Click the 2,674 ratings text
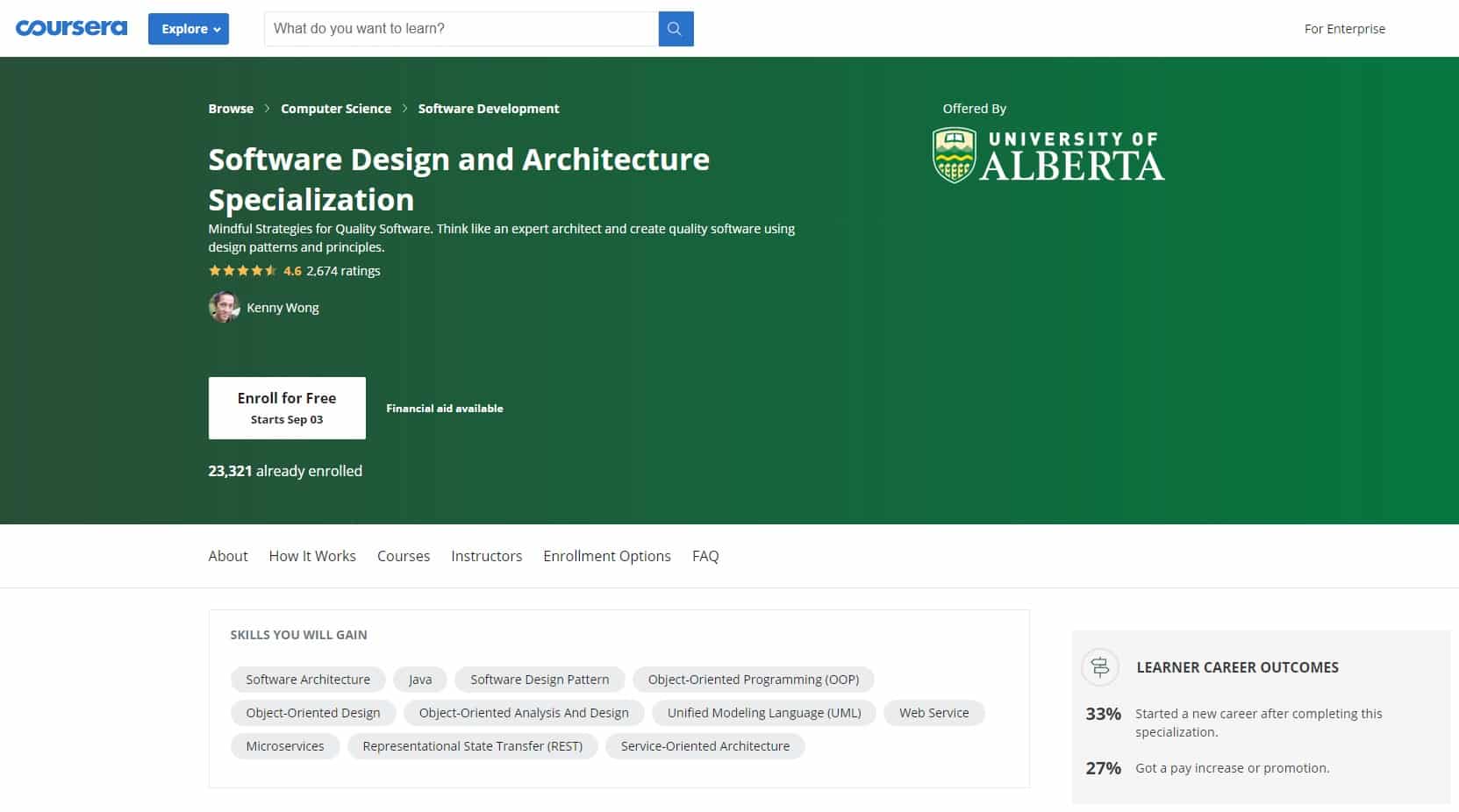The width and height of the screenshot is (1459, 812). coord(343,271)
